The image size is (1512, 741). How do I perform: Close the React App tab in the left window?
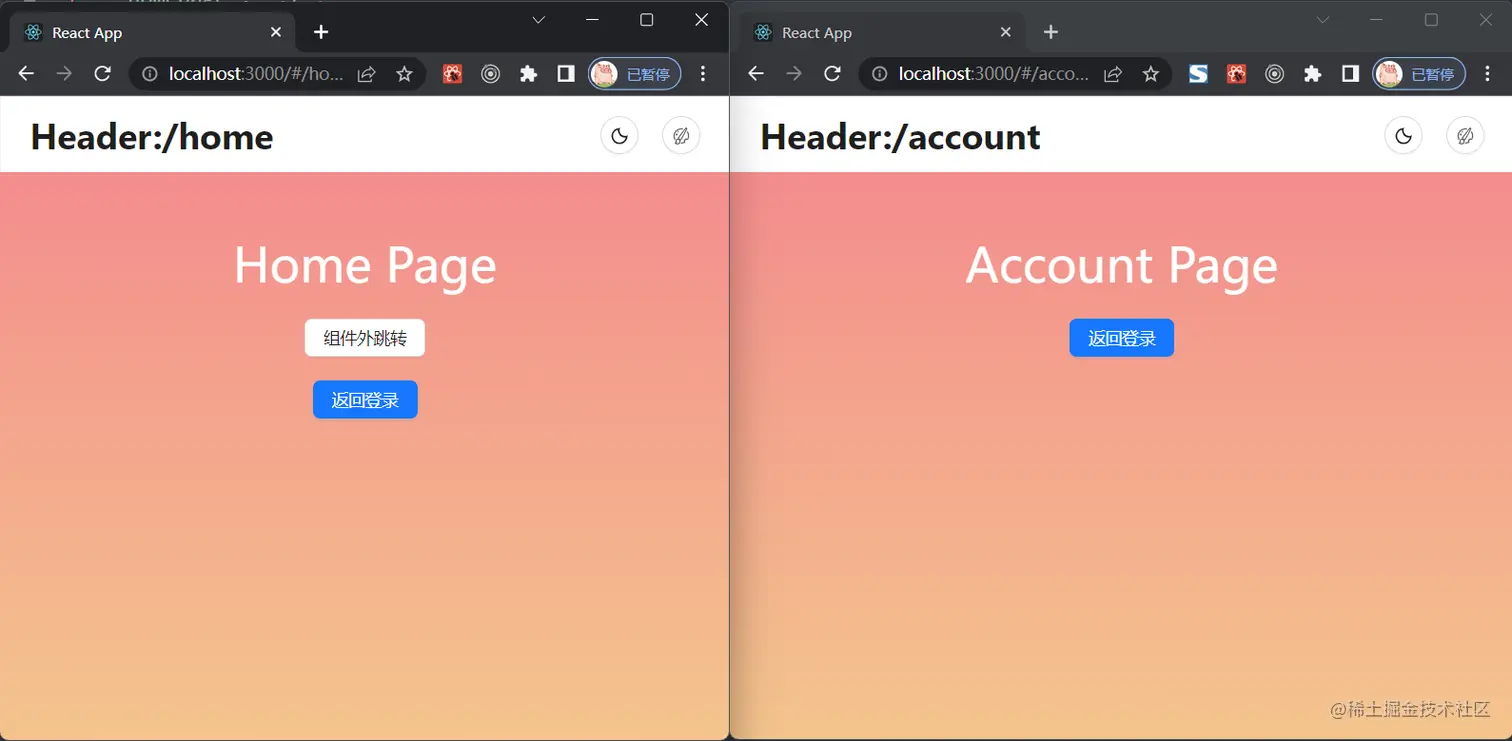[x=276, y=33]
